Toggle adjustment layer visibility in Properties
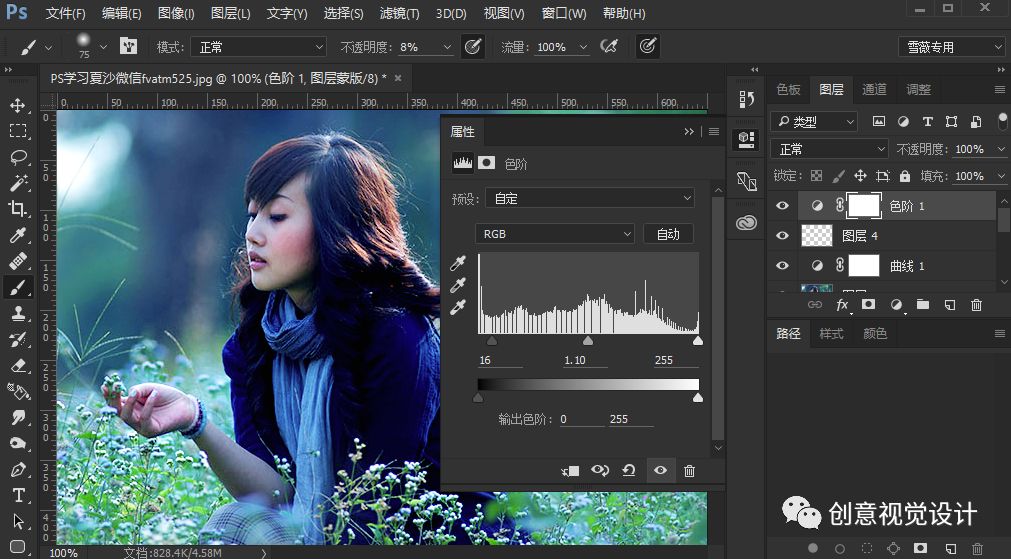This screenshot has width=1011, height=559. click(660, 471)
